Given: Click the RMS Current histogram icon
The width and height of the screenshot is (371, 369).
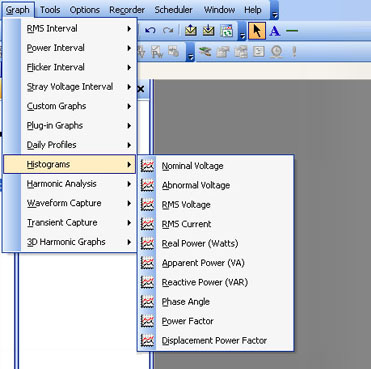Looking at the screenshot, I should tap(147, 224).
